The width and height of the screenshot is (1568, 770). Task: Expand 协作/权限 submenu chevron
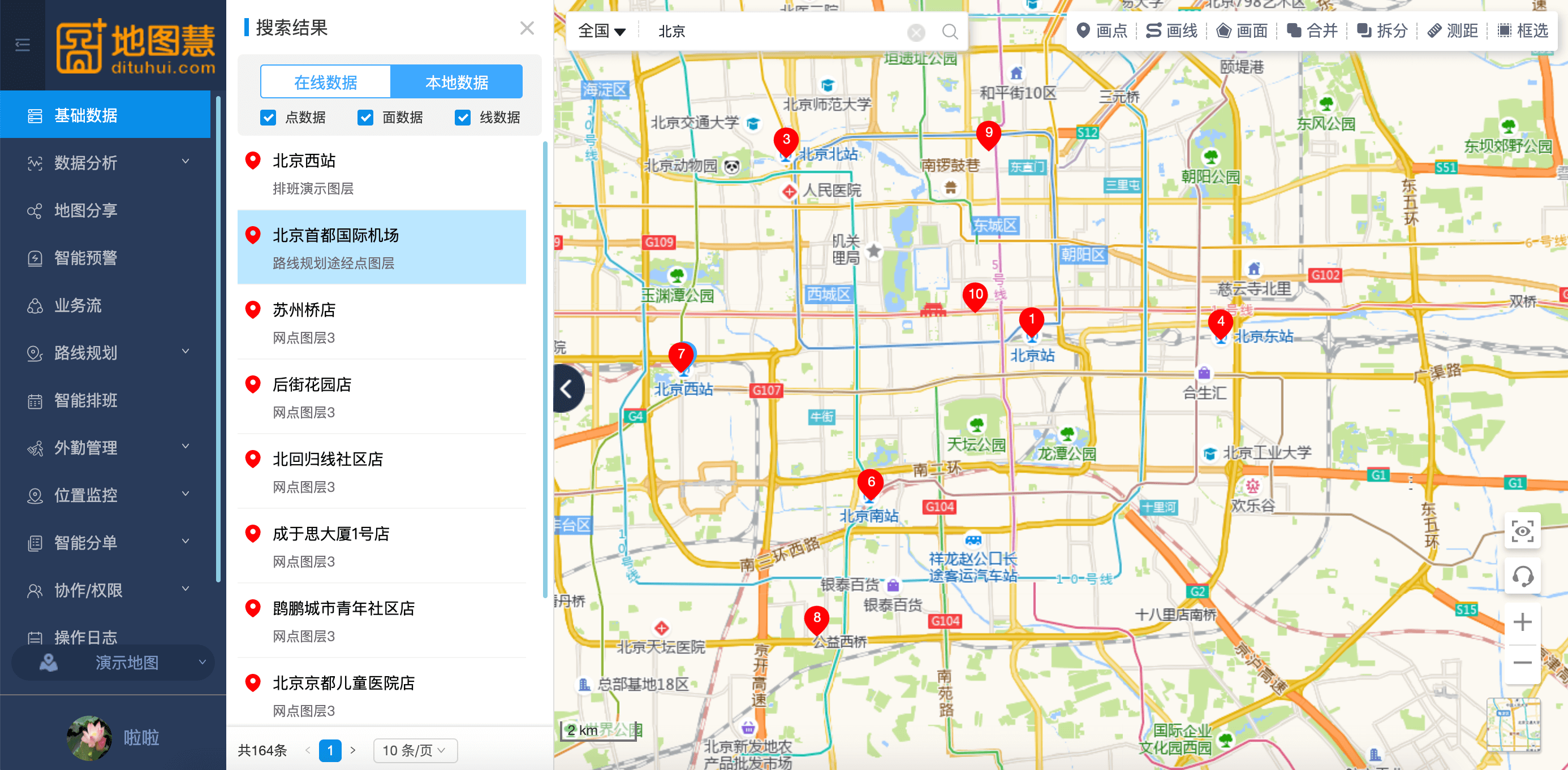(186, 589)
